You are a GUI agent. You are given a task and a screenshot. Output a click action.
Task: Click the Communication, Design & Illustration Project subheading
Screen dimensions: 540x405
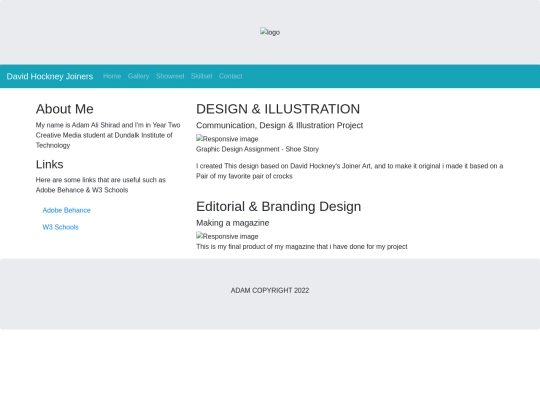pyautogui.click(x=279, y=125)
